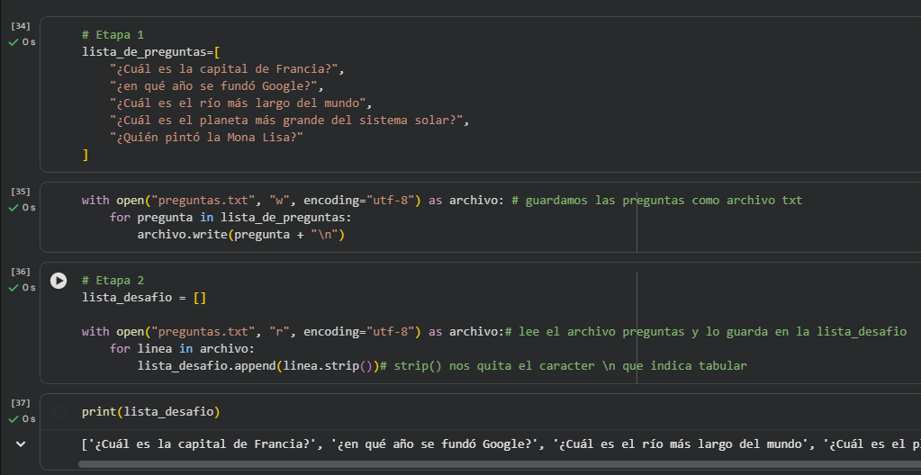Collapse the output of the print(lista_desafio) cell
921x475 pixels.
[x=21, y=444]
